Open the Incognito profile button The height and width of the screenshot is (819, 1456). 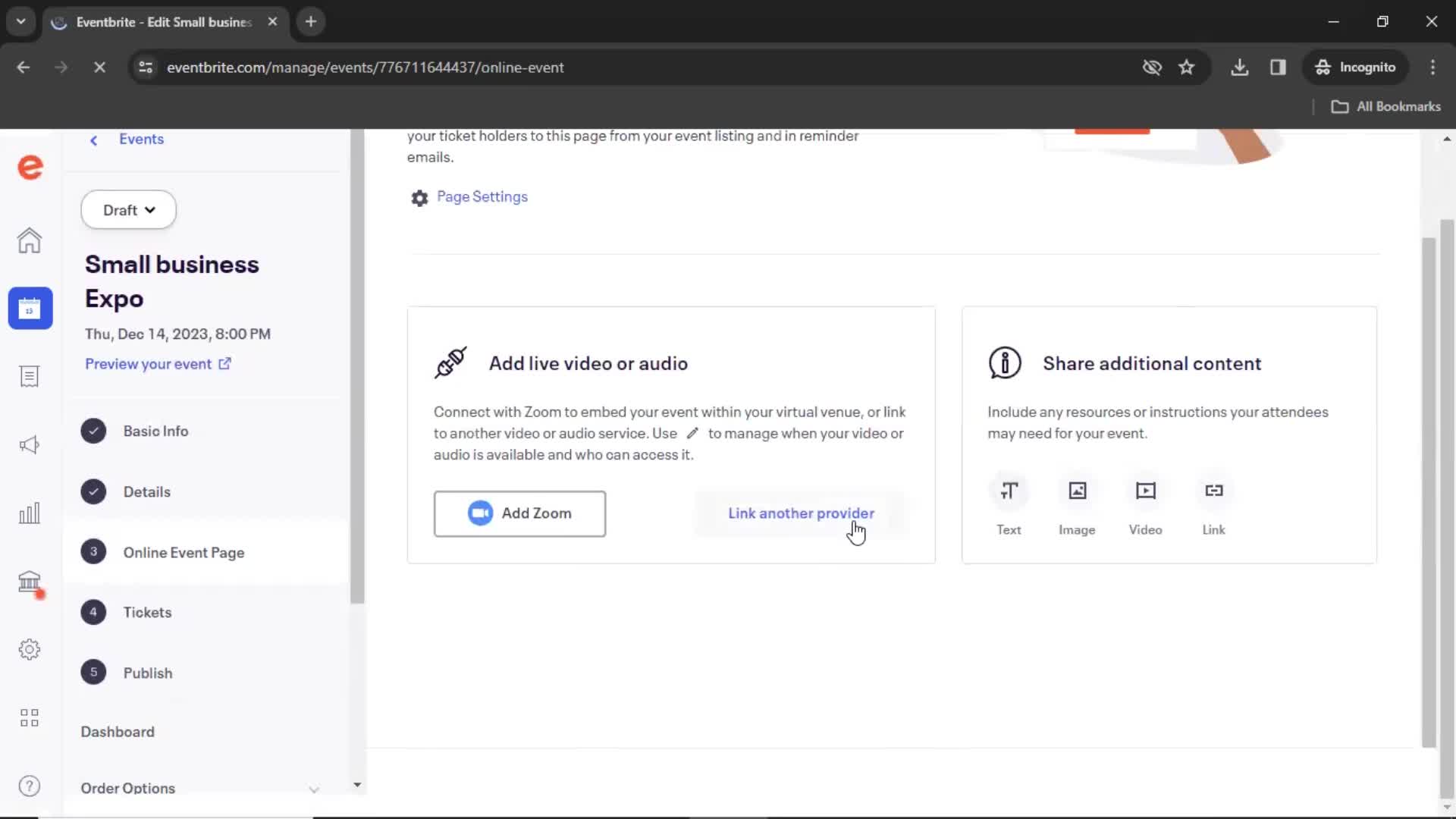click(1356, 67)
